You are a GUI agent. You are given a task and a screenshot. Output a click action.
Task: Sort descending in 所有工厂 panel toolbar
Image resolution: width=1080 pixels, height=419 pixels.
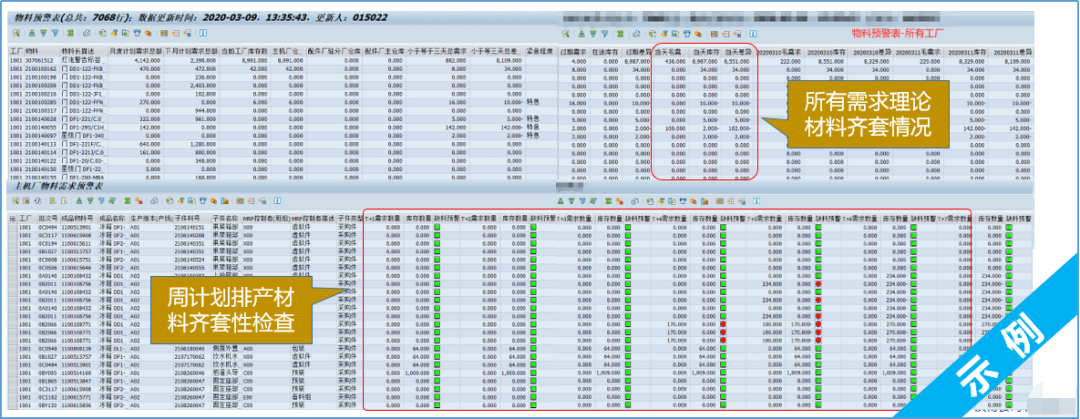click(x=593, y=34)
